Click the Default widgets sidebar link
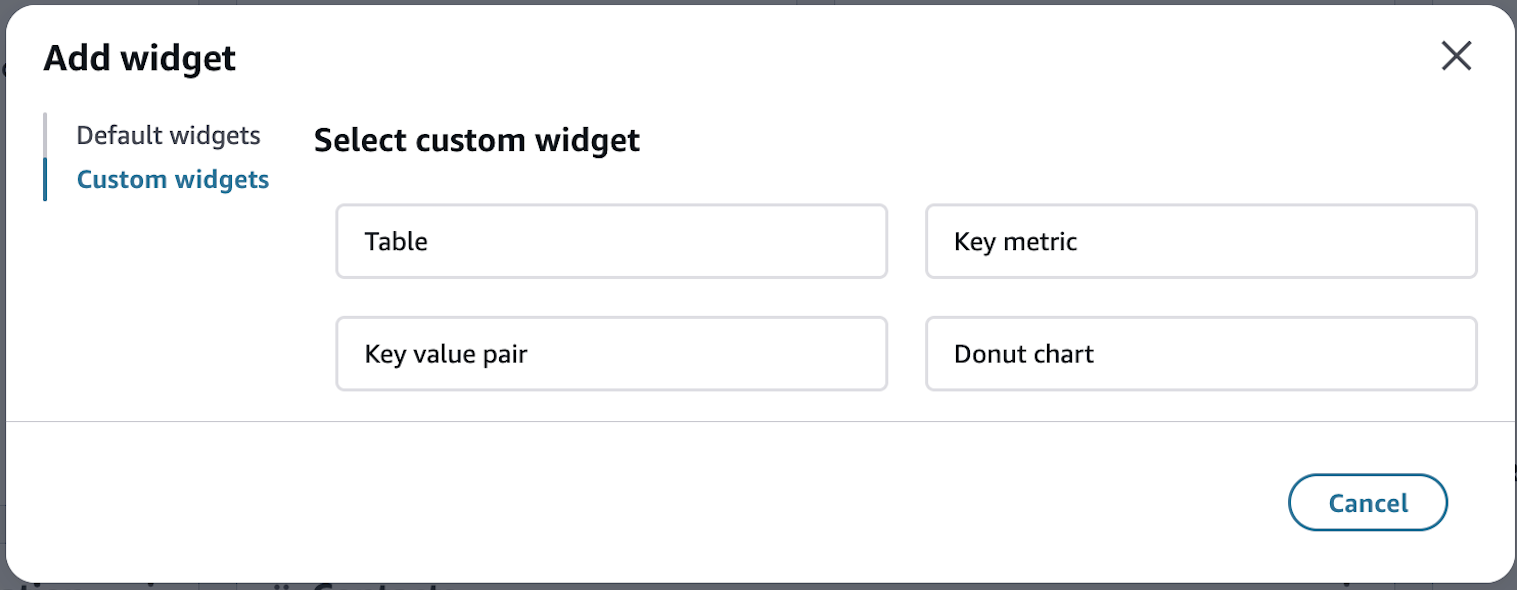1517x590 pixels. click(168, 135)
